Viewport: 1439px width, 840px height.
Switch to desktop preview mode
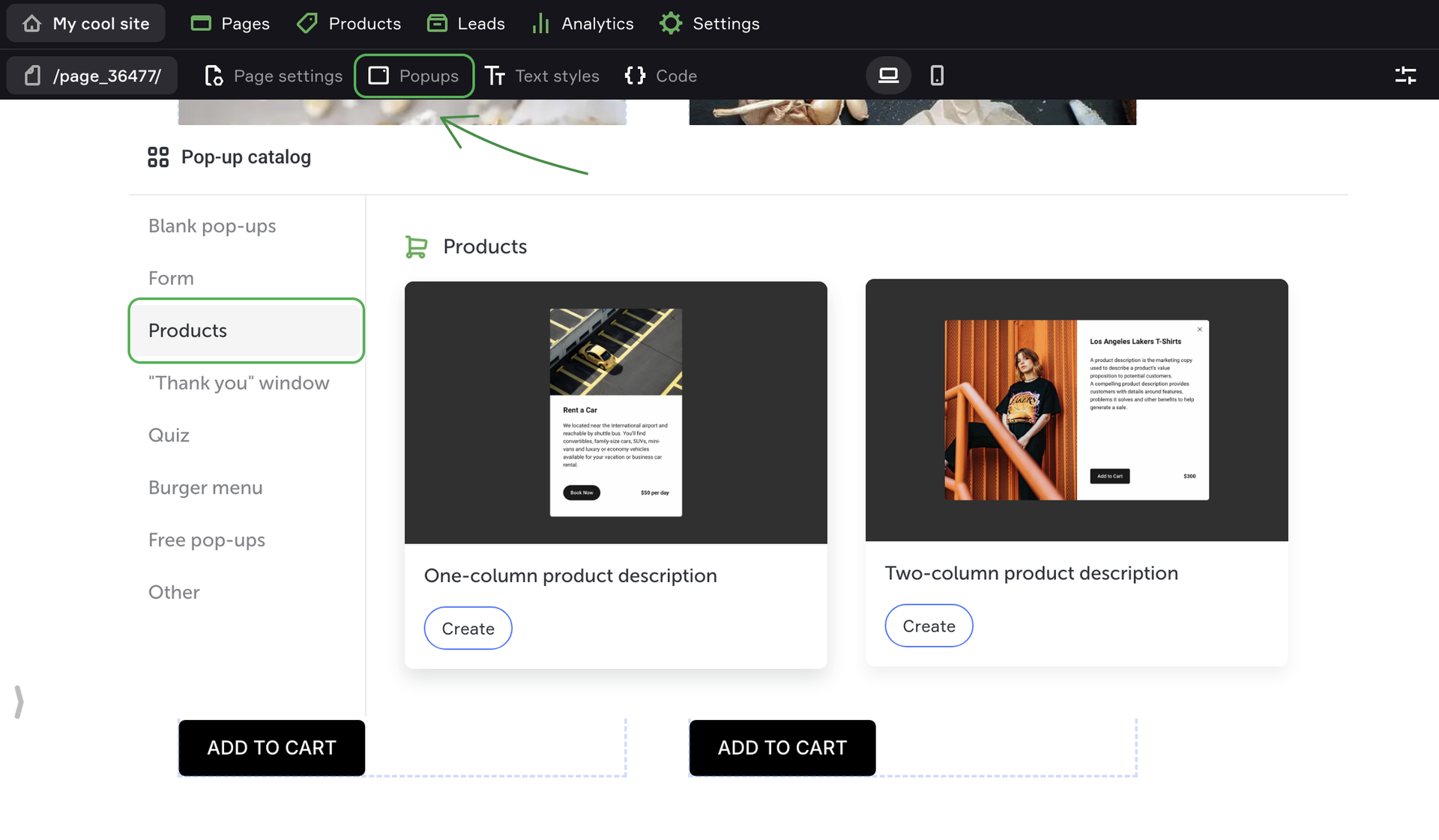888,75
